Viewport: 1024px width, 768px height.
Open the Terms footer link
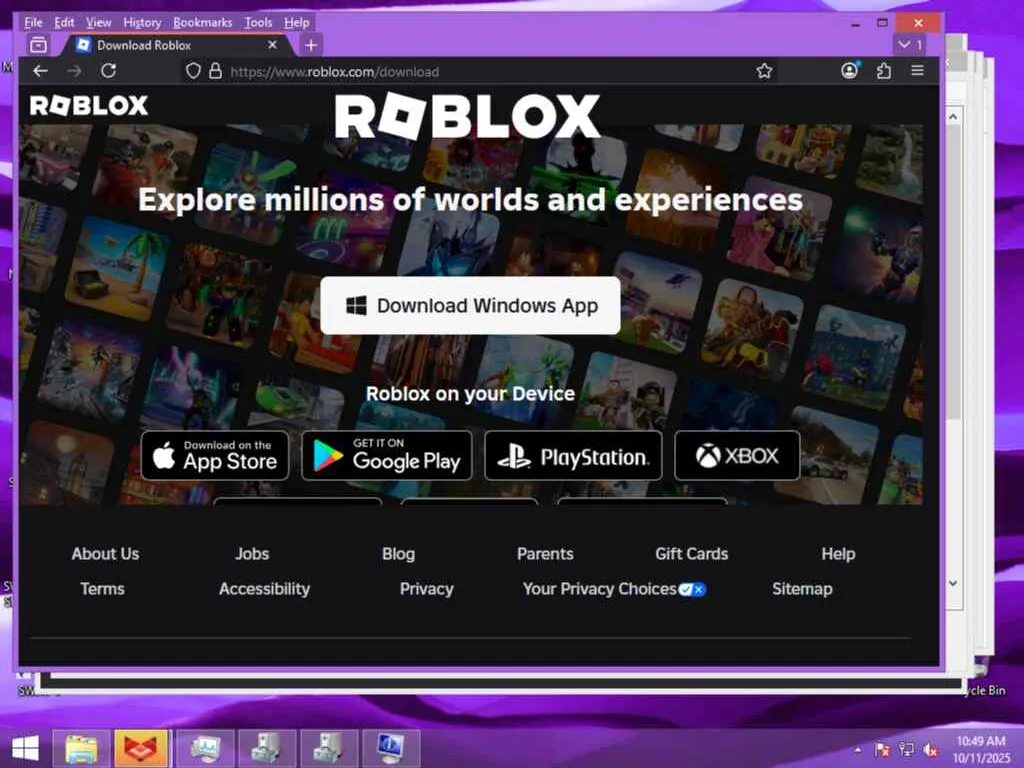103,589
